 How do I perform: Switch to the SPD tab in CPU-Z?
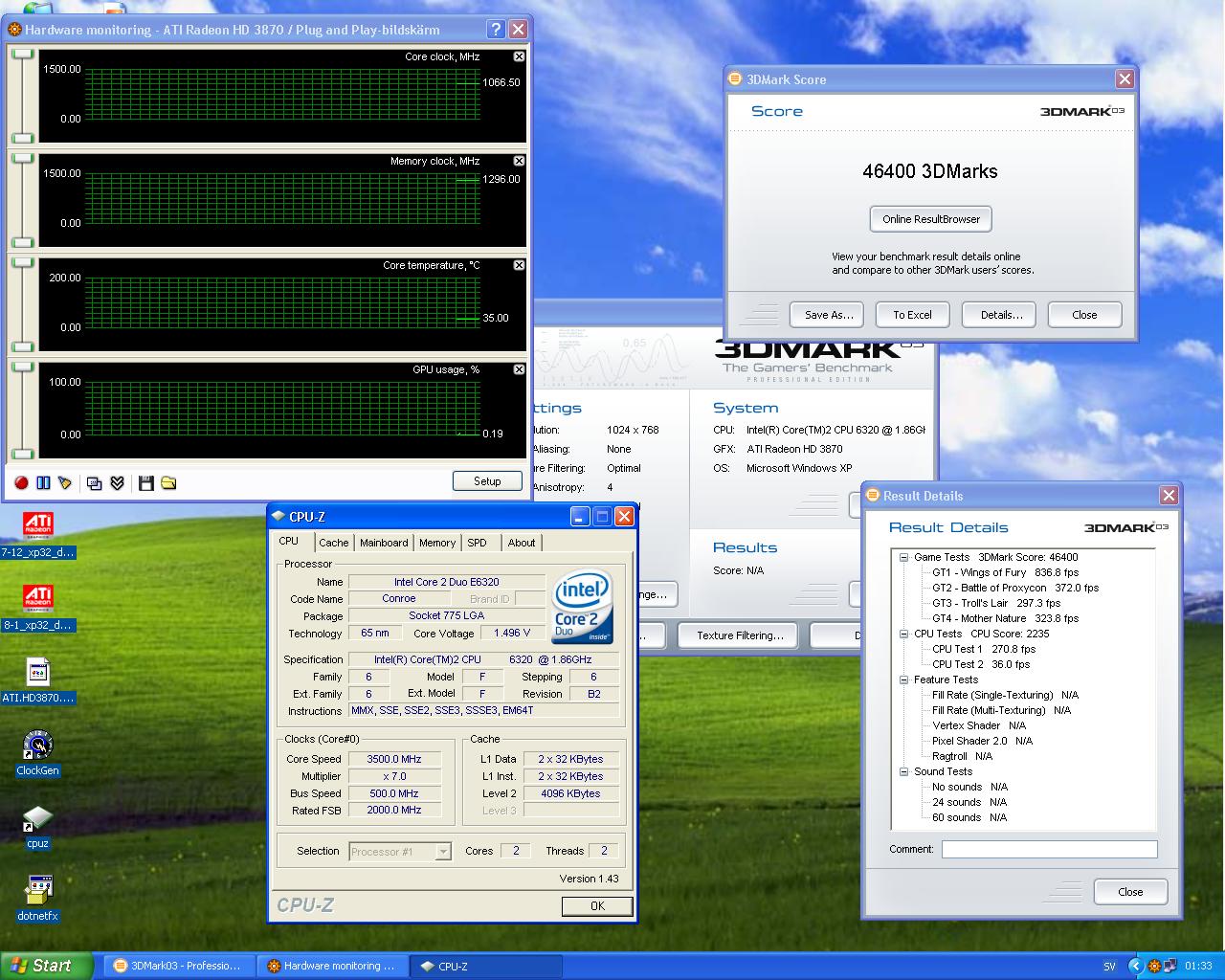[477, 543]
